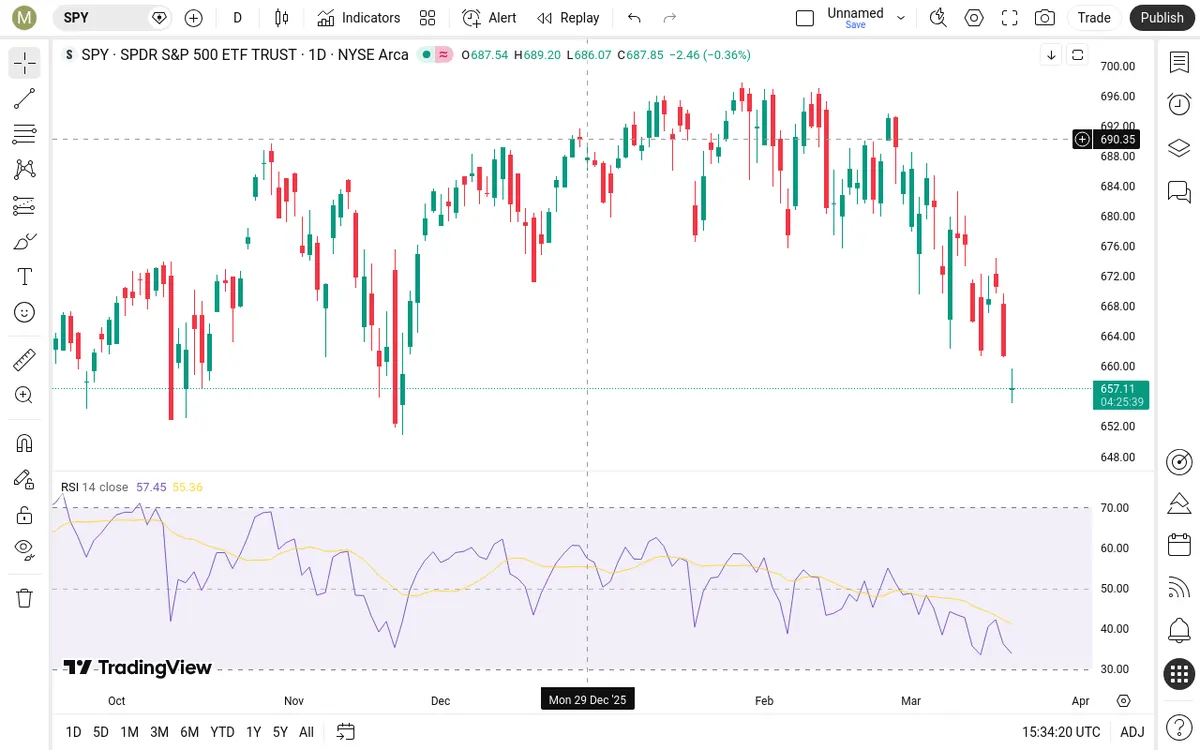Image resolution: width=1200 pixels, height=750 pixels.
Task: Undo the last chart action
Action: tap(634, 17)
